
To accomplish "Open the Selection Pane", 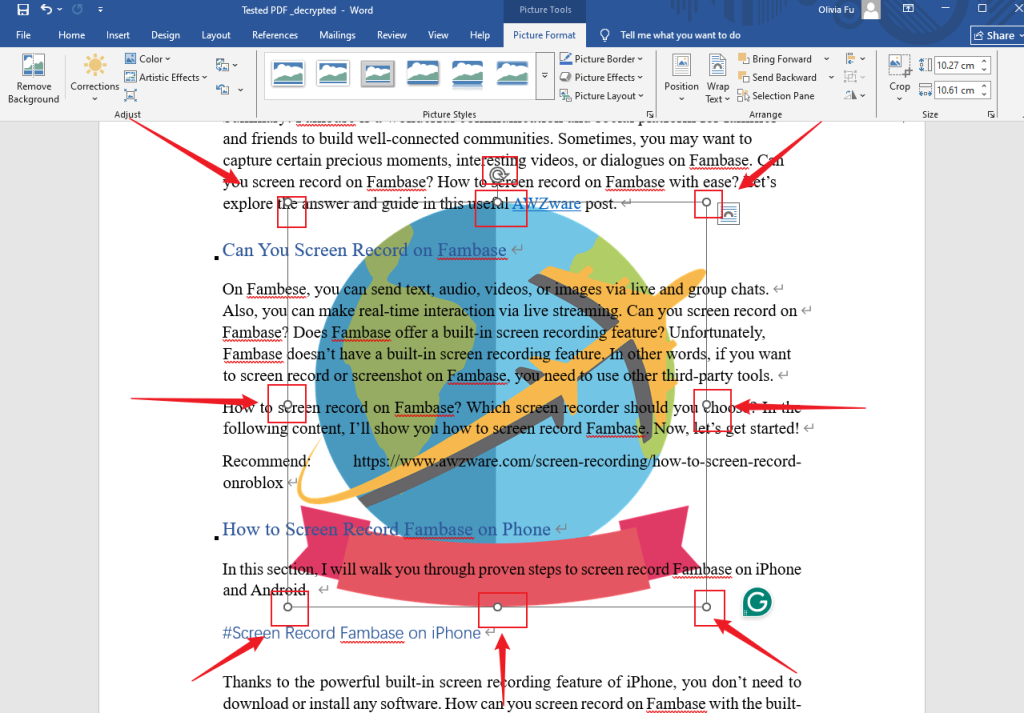I will 776,95.
